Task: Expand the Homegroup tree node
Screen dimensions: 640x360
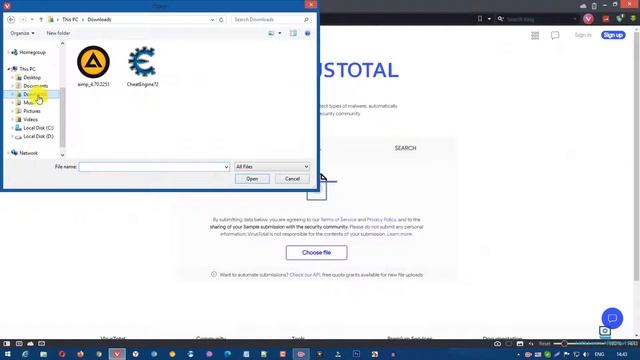Action: pos(9,52)
